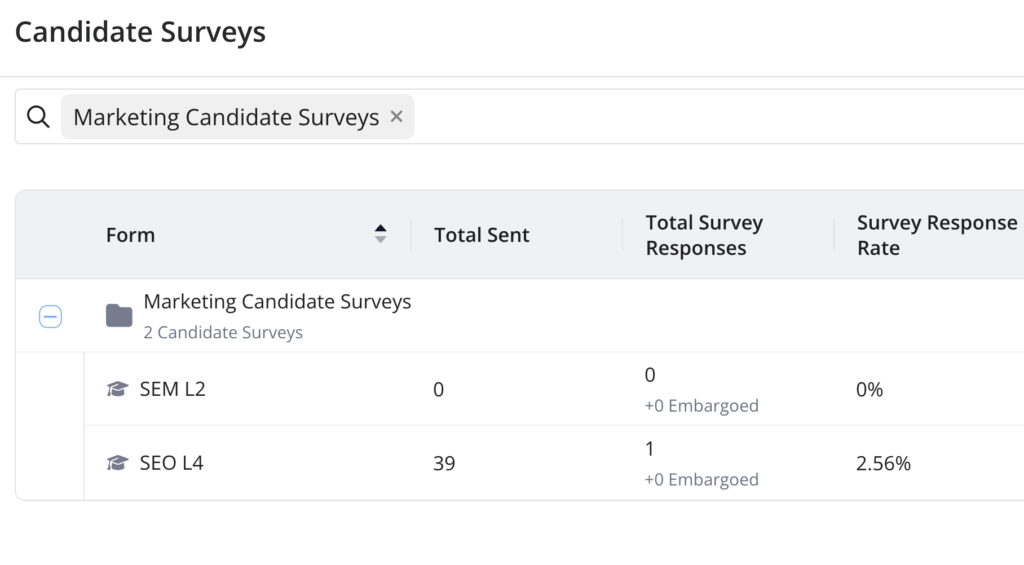Image resolution: width=1024 pixels, height=565 pixels.
Task: Click the graduation cap icon beside SEM L2
Action: 118,389
